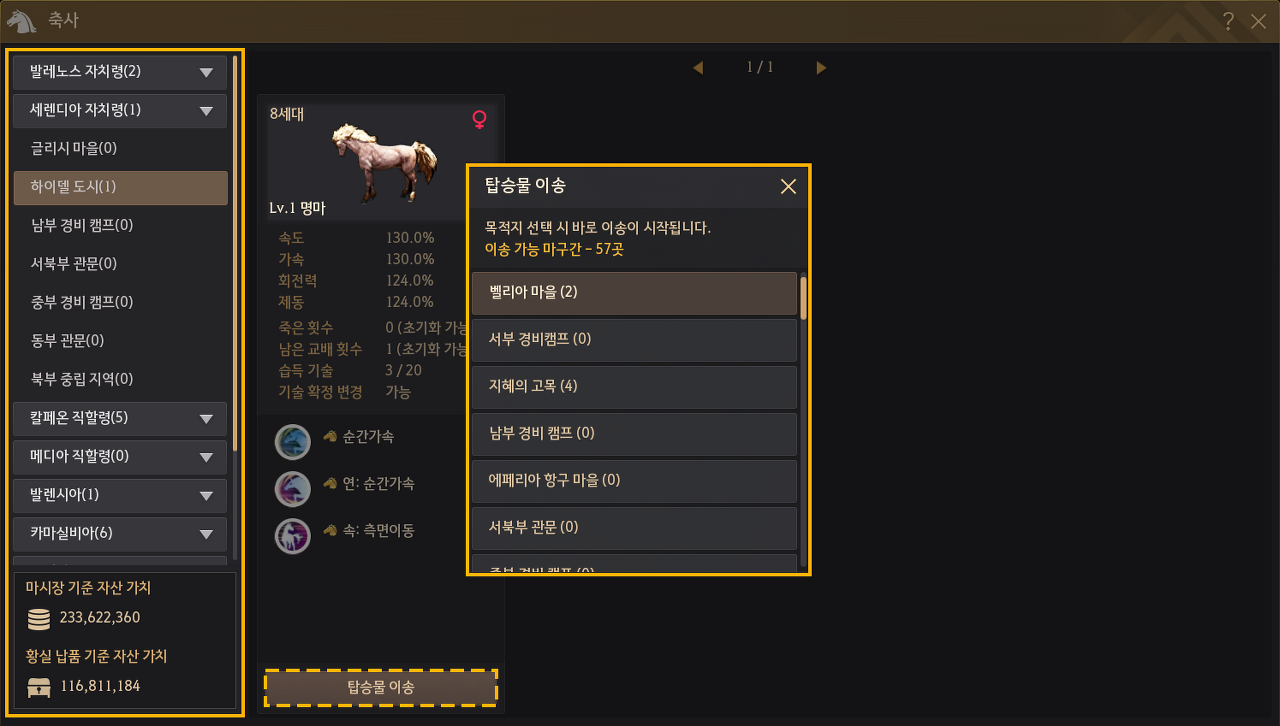1280x726 pixels.
Task: Choose 벨리아 마을 (2) as destination
Action: (634, 293)
